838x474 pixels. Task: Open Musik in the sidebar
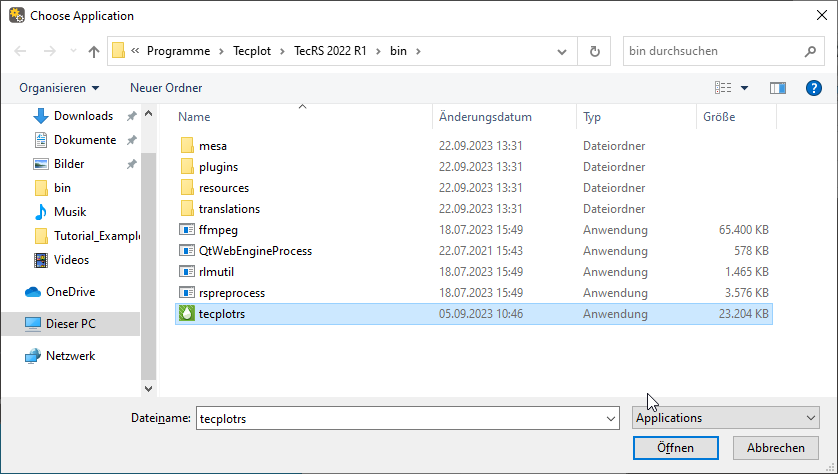click(70, 212)
